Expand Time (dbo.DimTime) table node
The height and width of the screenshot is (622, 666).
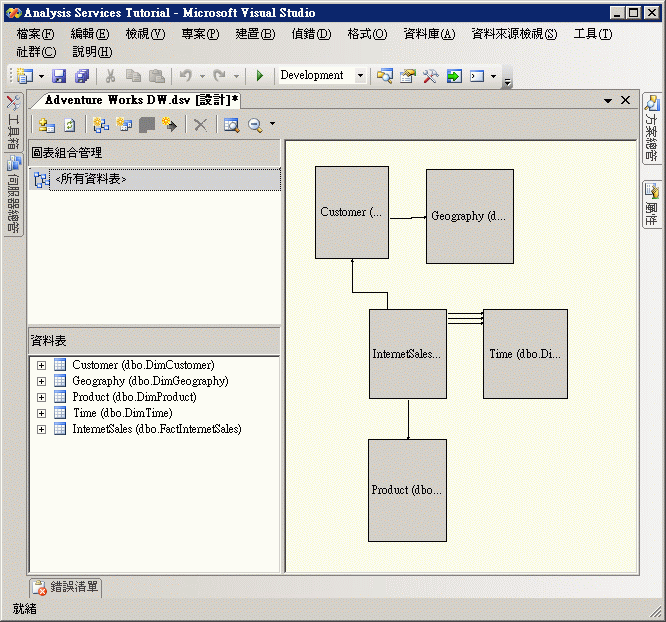[41, 413]
